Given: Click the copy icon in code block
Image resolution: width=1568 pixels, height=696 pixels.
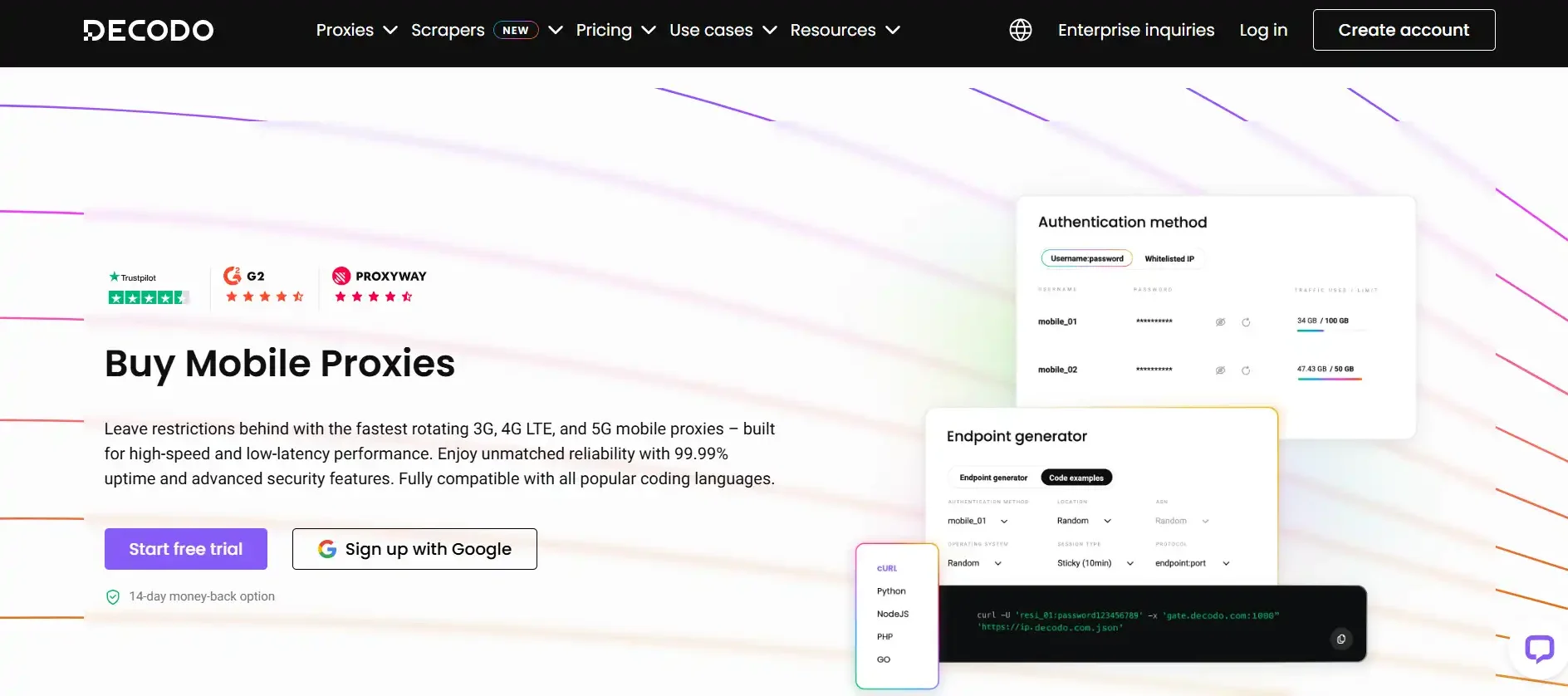Looking at the screenshot, I should click(x=1340, y=639).
